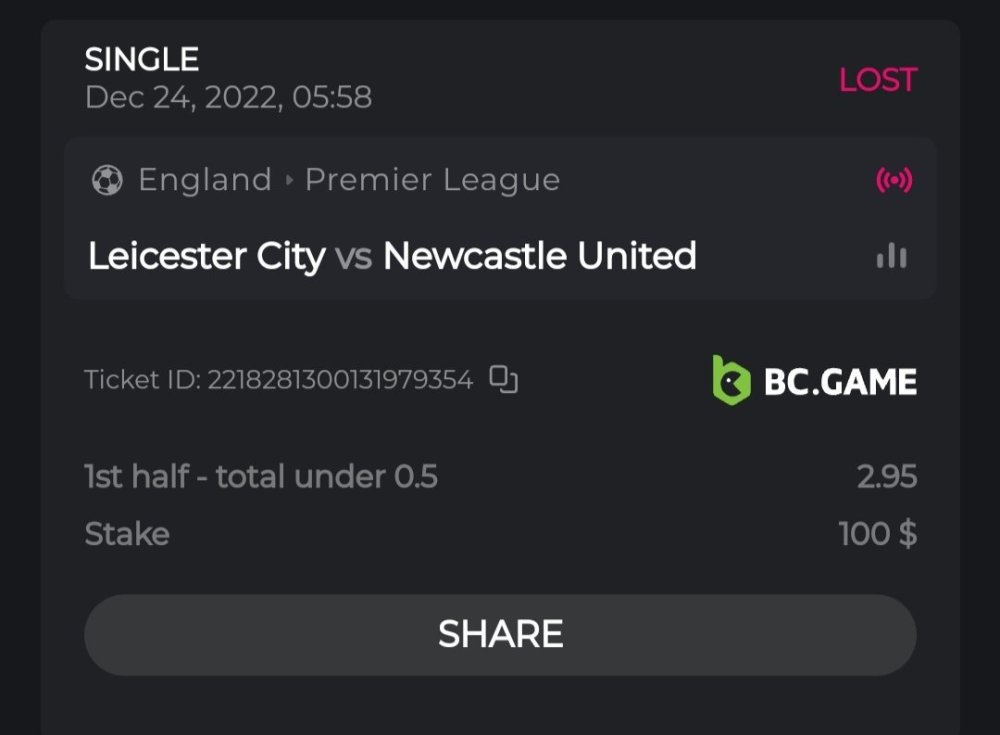Click the ticket ID number
The width and height of the screenshot is (1000, 735).
point(340,380)
